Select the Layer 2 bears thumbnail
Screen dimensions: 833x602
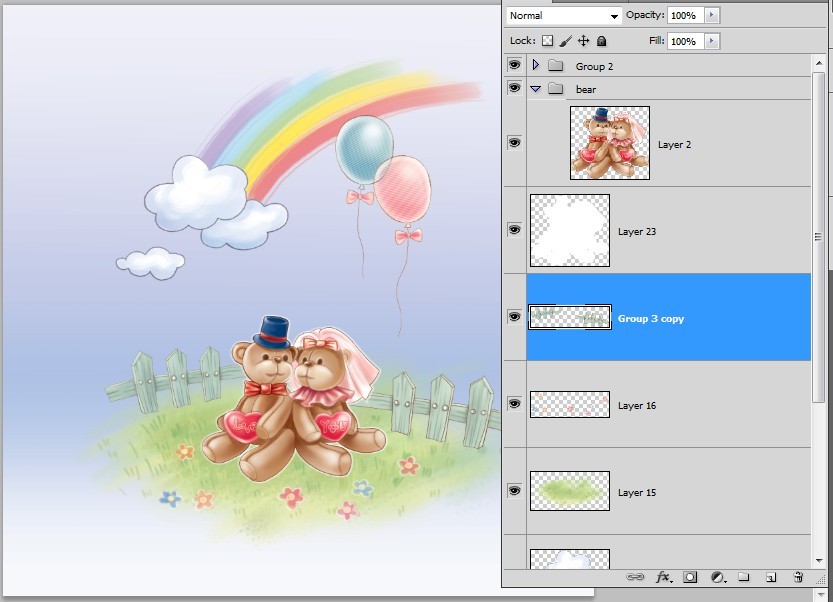point(610,143)
